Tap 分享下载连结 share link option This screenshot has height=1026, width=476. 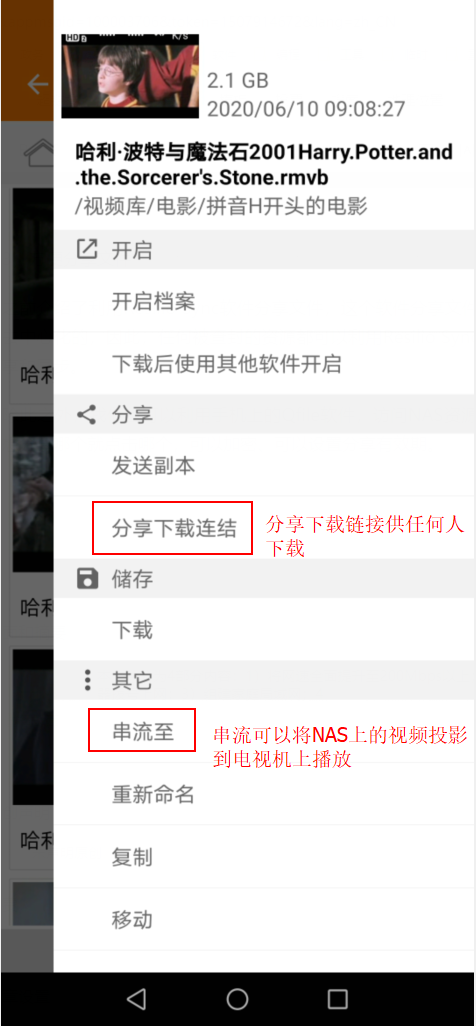point(173,528)
